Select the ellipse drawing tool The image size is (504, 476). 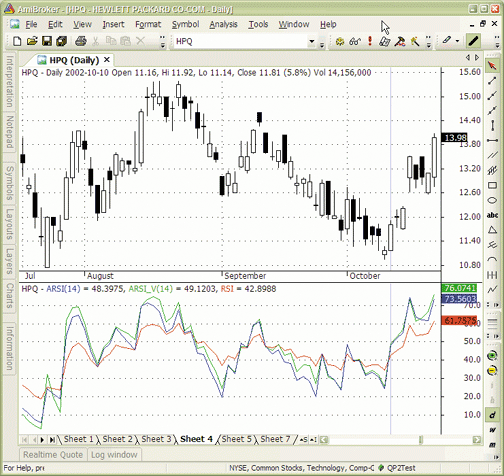(492, 200)
